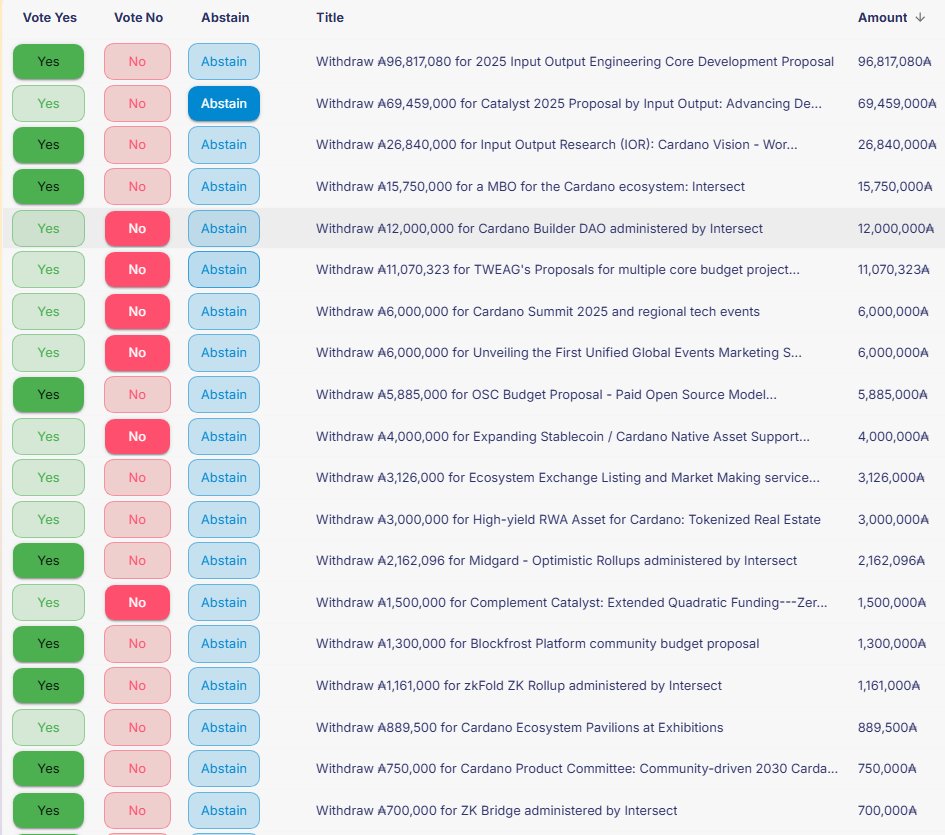Vote Yes on Input Output Engineering Core Development
Viewport: 945px width, 835px height.
48,61
